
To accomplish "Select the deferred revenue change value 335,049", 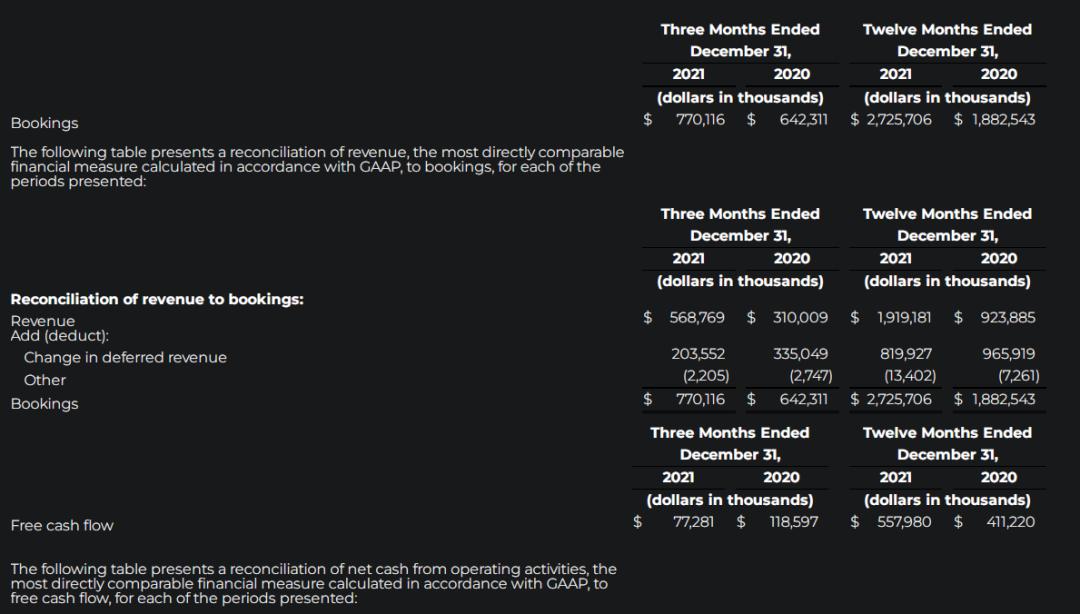I will [x=800, y=353].
